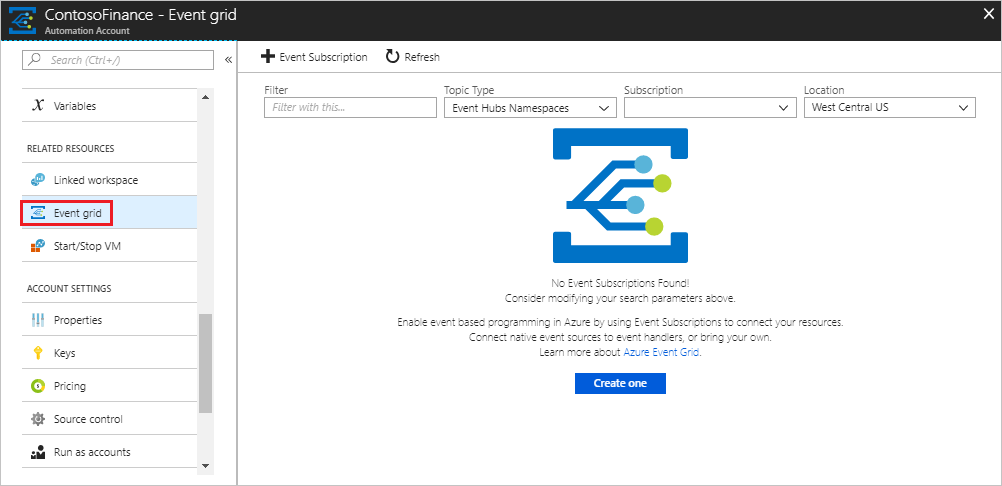The height and width of the screenshot is (486, 1002).
Task: Click the 'No Event Subscriptions Found!' text
Action: (x=620, y=283)
